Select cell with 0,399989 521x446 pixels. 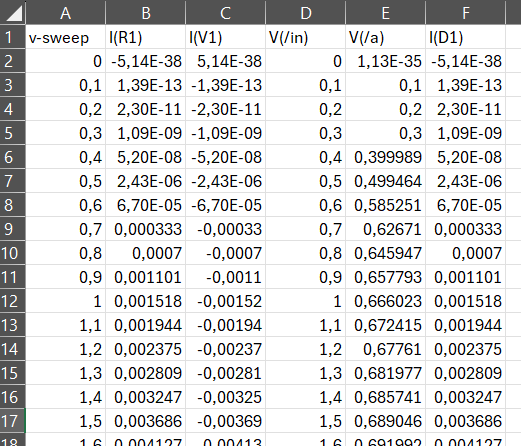[x=386, y=157]
